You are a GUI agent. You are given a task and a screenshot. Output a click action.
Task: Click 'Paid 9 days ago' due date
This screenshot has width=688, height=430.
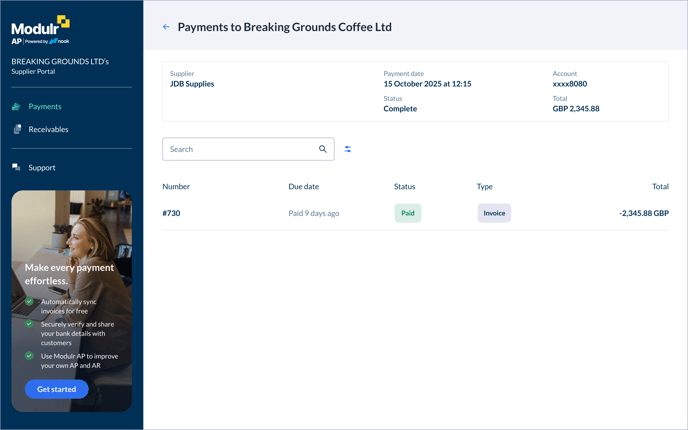[x=314, y=213]
